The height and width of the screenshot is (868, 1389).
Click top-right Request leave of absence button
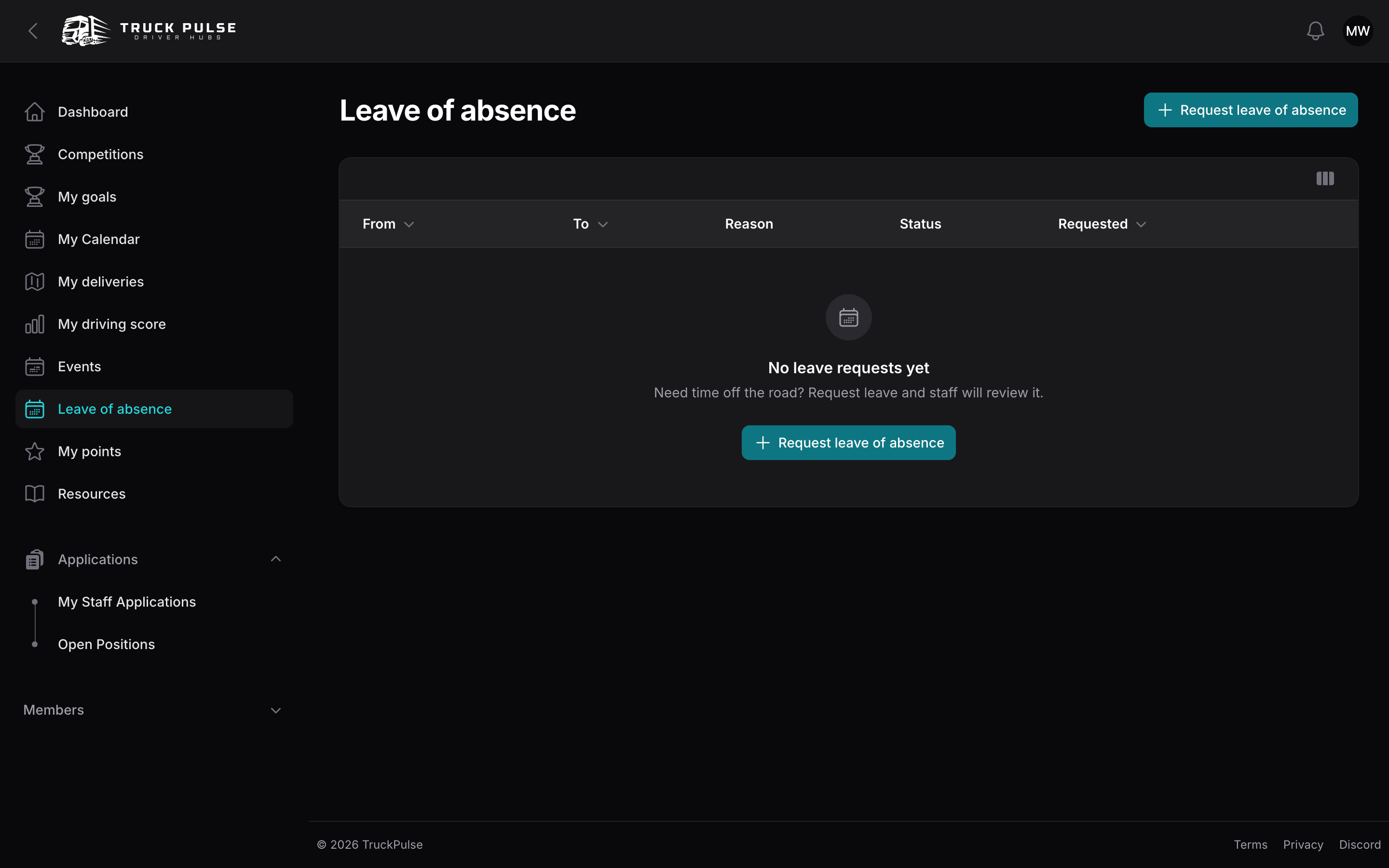1251,110
